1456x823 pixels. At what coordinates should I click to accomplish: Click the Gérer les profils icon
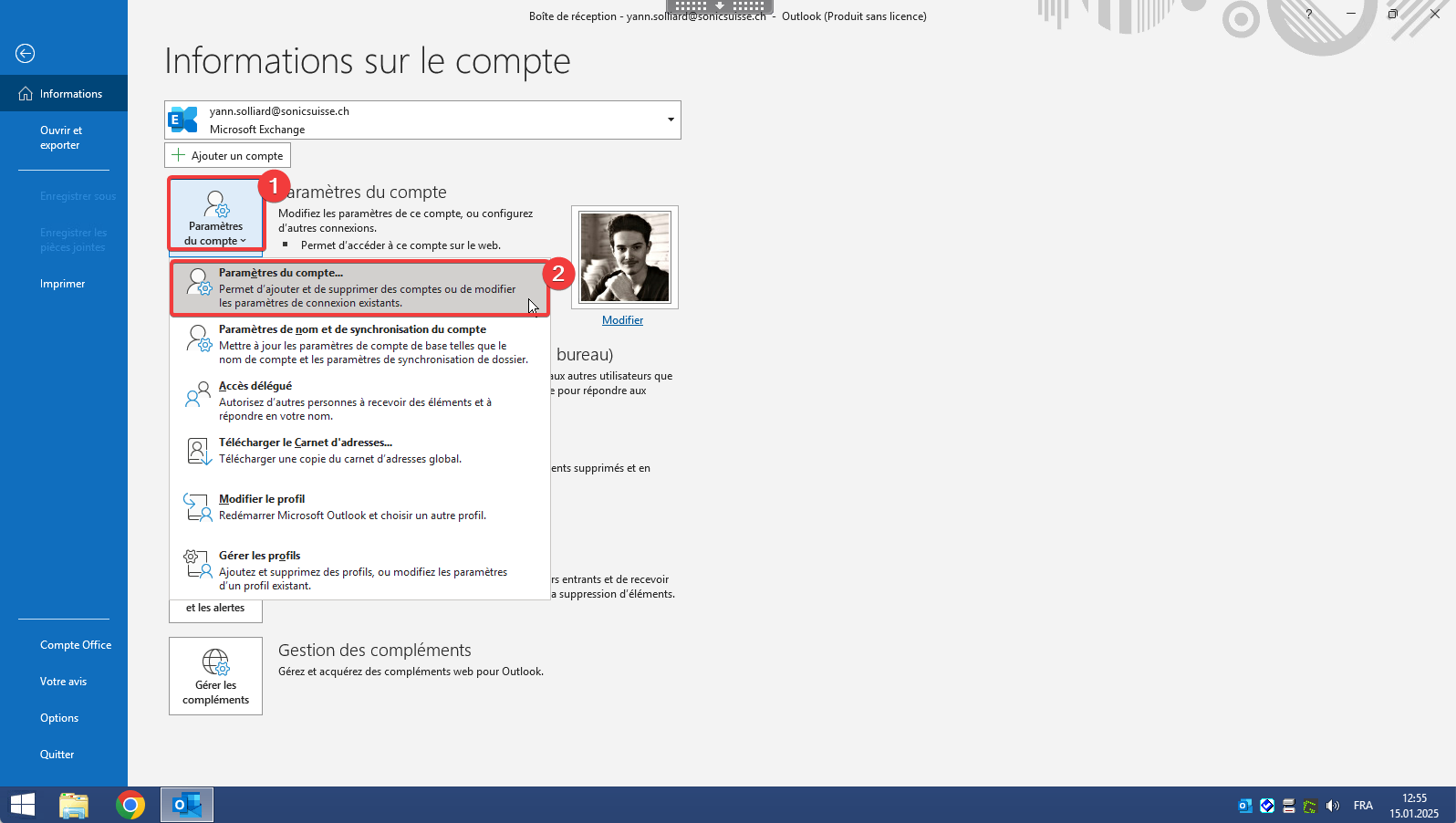(x=198, y=564)
